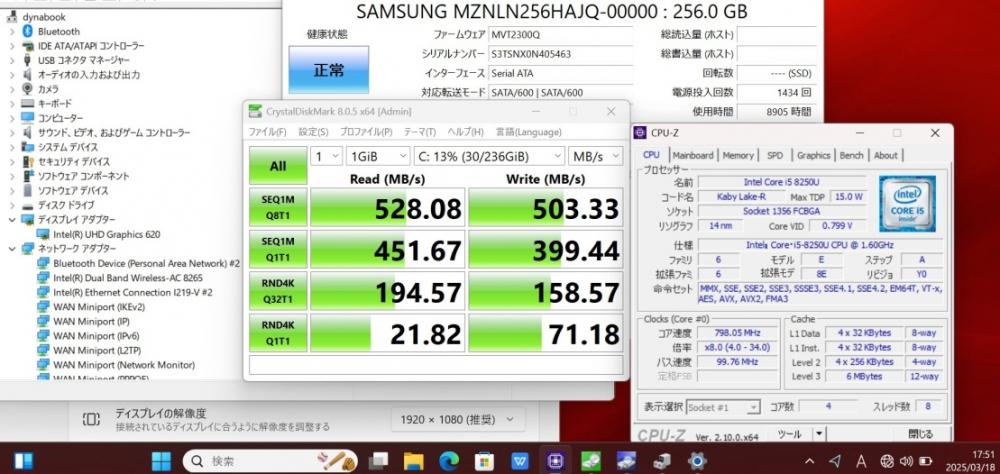The width and height of the screenshot is (1000, 474).
Task: Open 設定(S) menu in CrystalDiskMark
Action: coord(313,132)
